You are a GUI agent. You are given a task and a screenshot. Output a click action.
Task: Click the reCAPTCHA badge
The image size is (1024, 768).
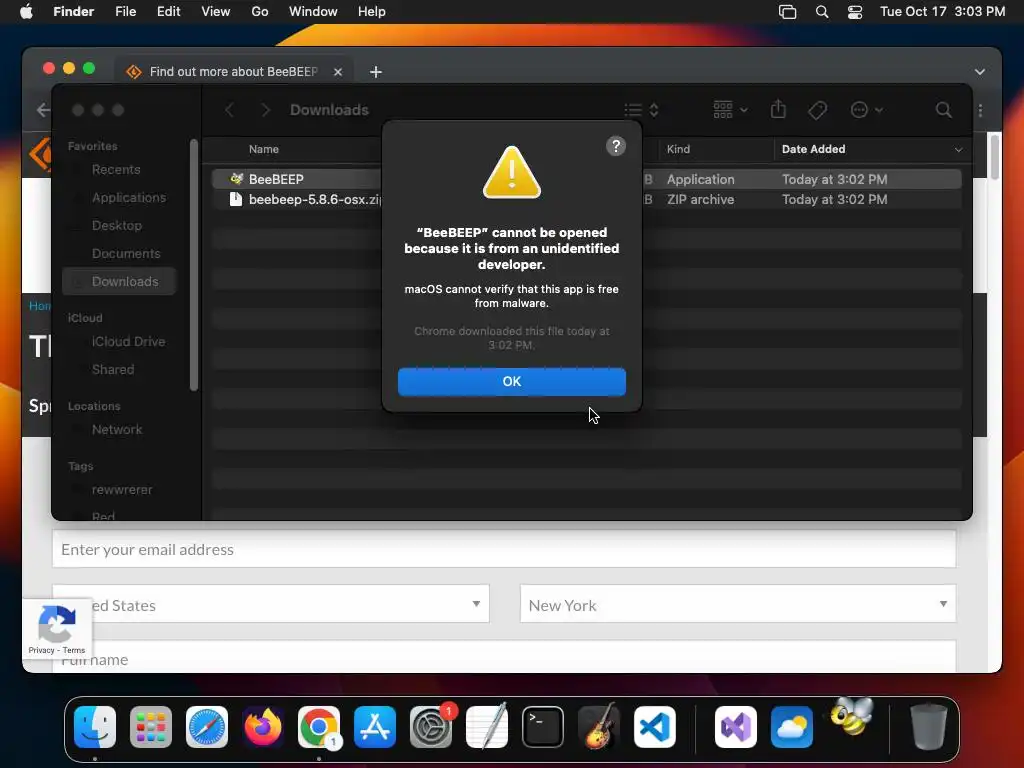57,628
